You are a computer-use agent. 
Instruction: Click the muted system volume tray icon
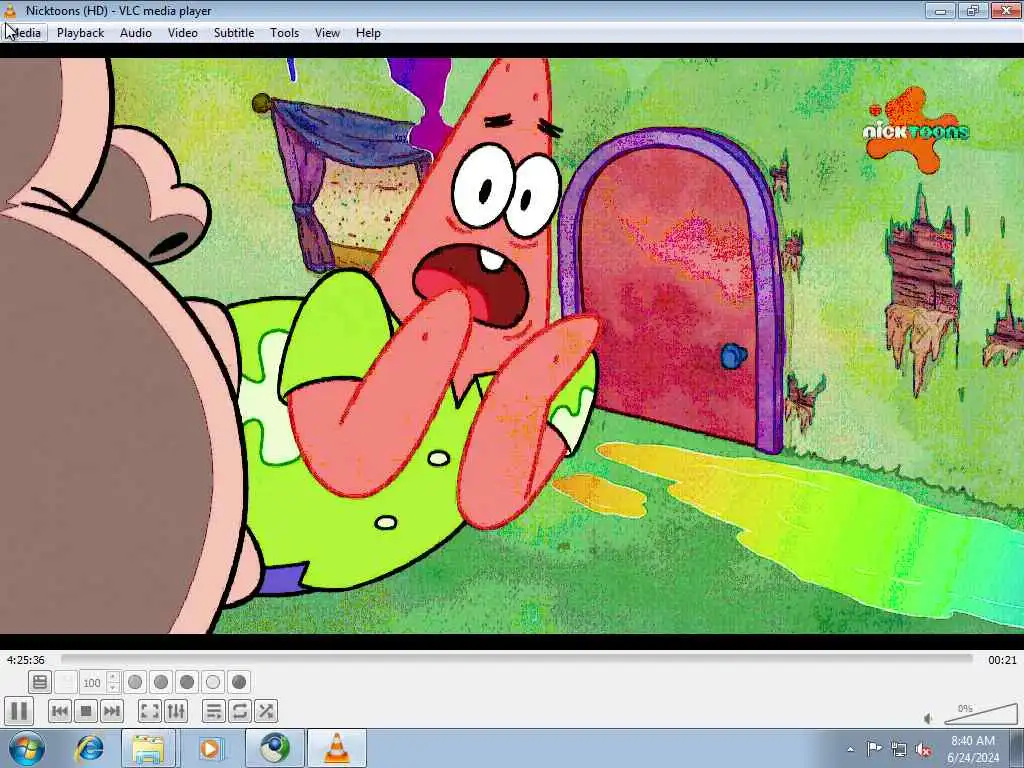(x=923, y=749)
